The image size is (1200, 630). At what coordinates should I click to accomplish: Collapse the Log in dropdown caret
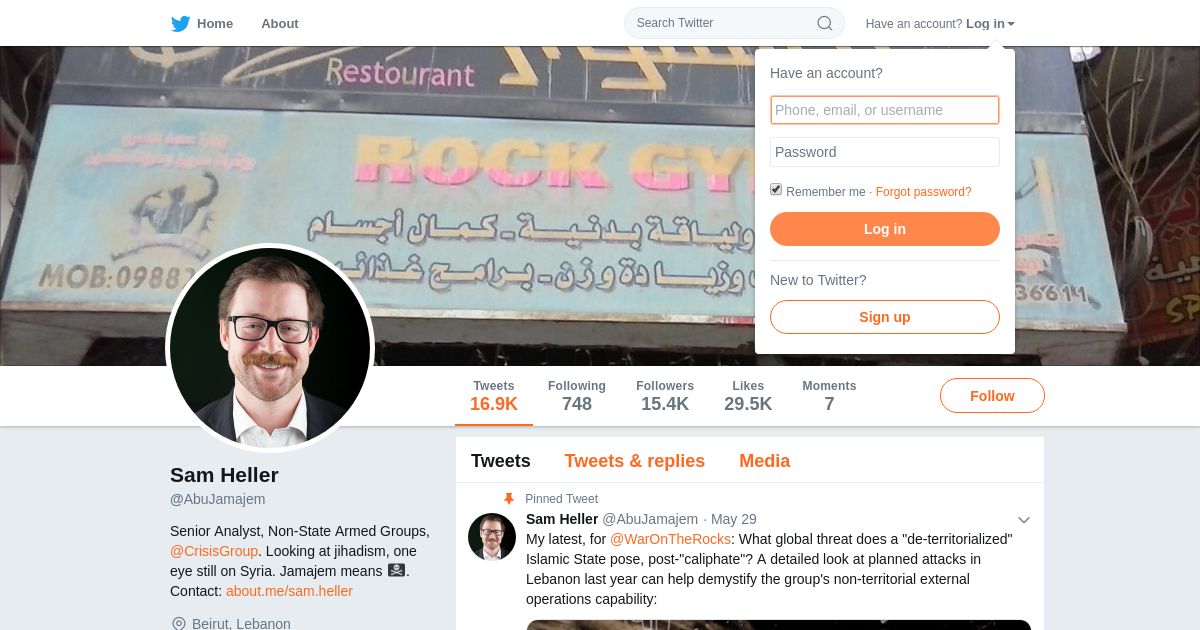(1011, 24)
